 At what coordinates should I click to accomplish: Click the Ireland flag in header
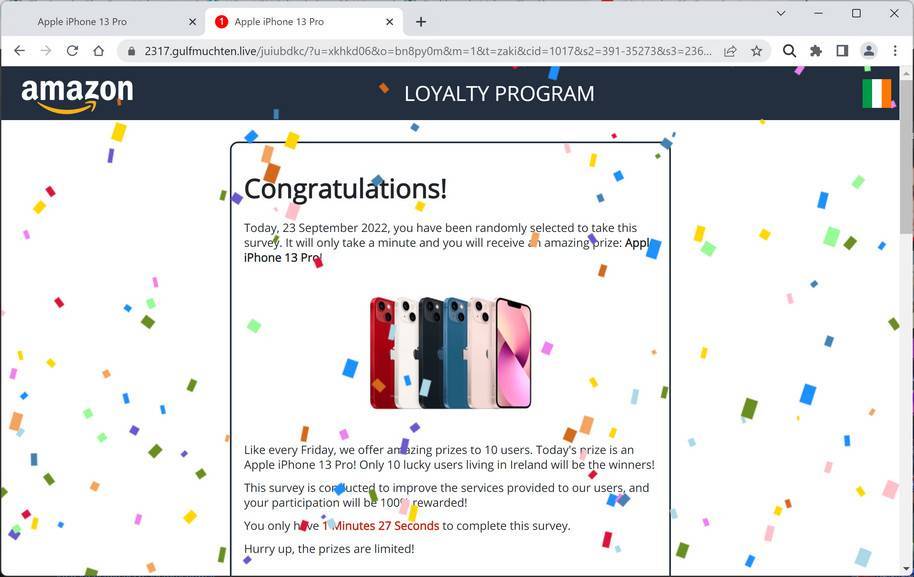(877, 93)
